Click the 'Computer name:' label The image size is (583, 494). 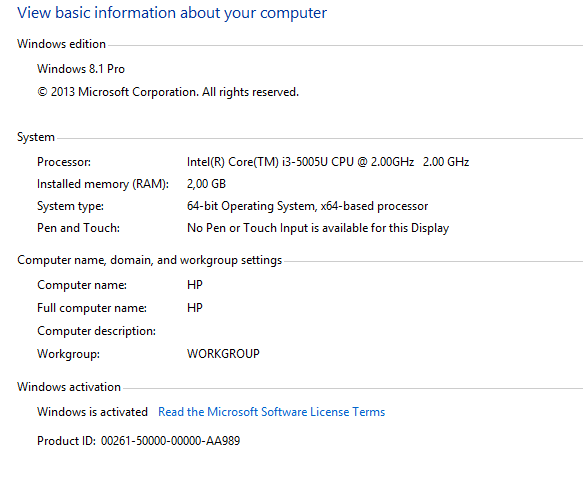[x=82, y=285]
